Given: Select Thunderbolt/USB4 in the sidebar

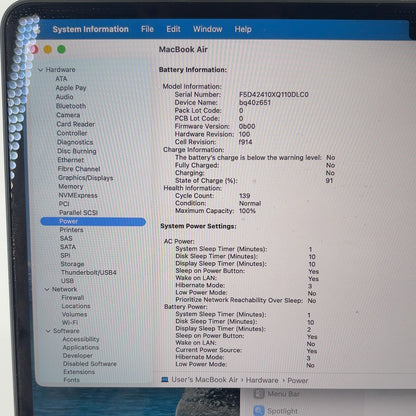Looking at the screenshot, I should 89,272.
